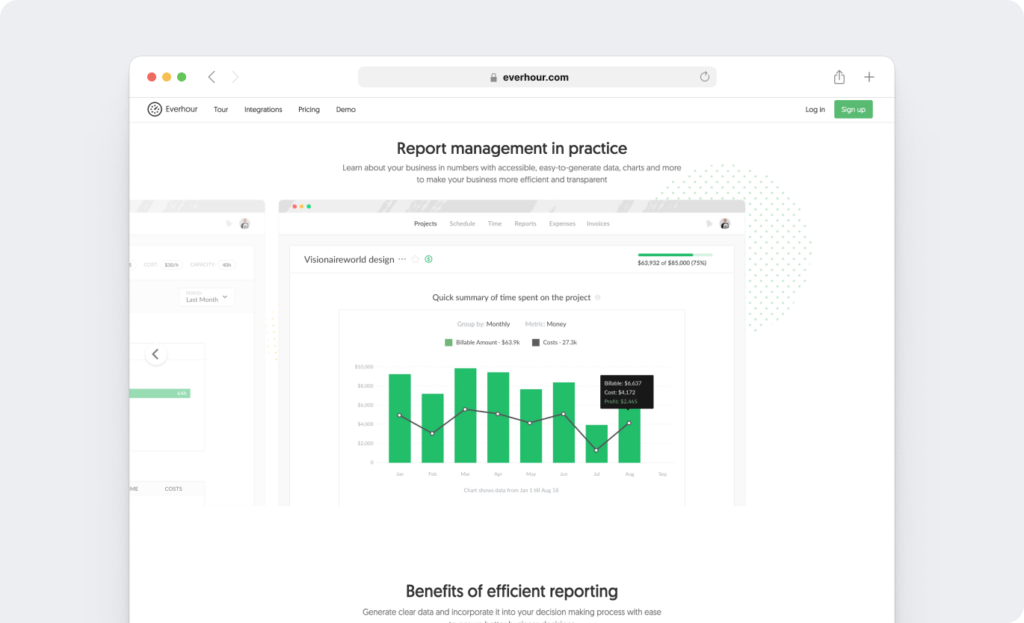Click the green billing icon beside Visionaireworld design

tap(427, 259)
